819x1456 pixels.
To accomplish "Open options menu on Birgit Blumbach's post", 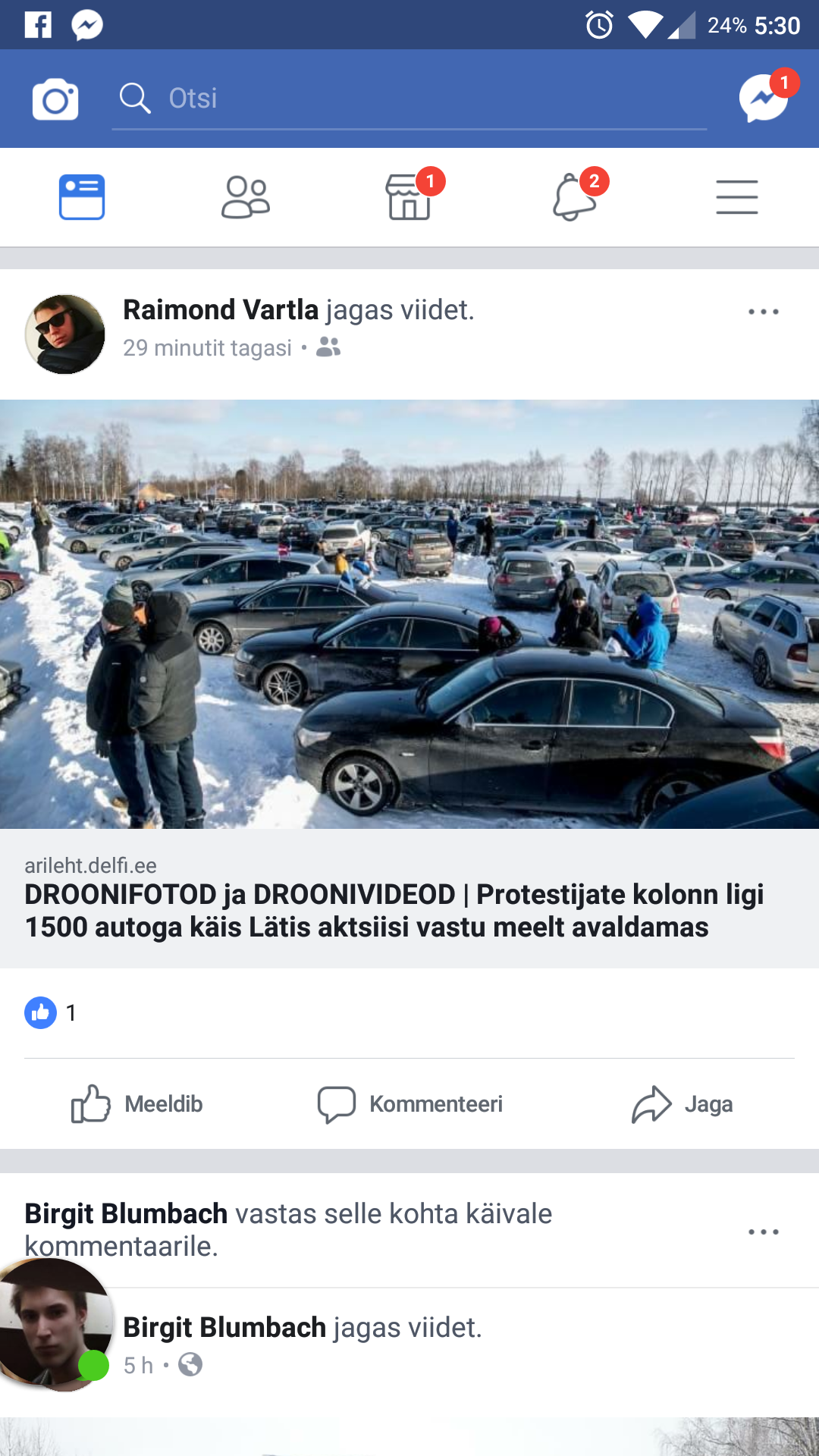I will click(763, 1232).
